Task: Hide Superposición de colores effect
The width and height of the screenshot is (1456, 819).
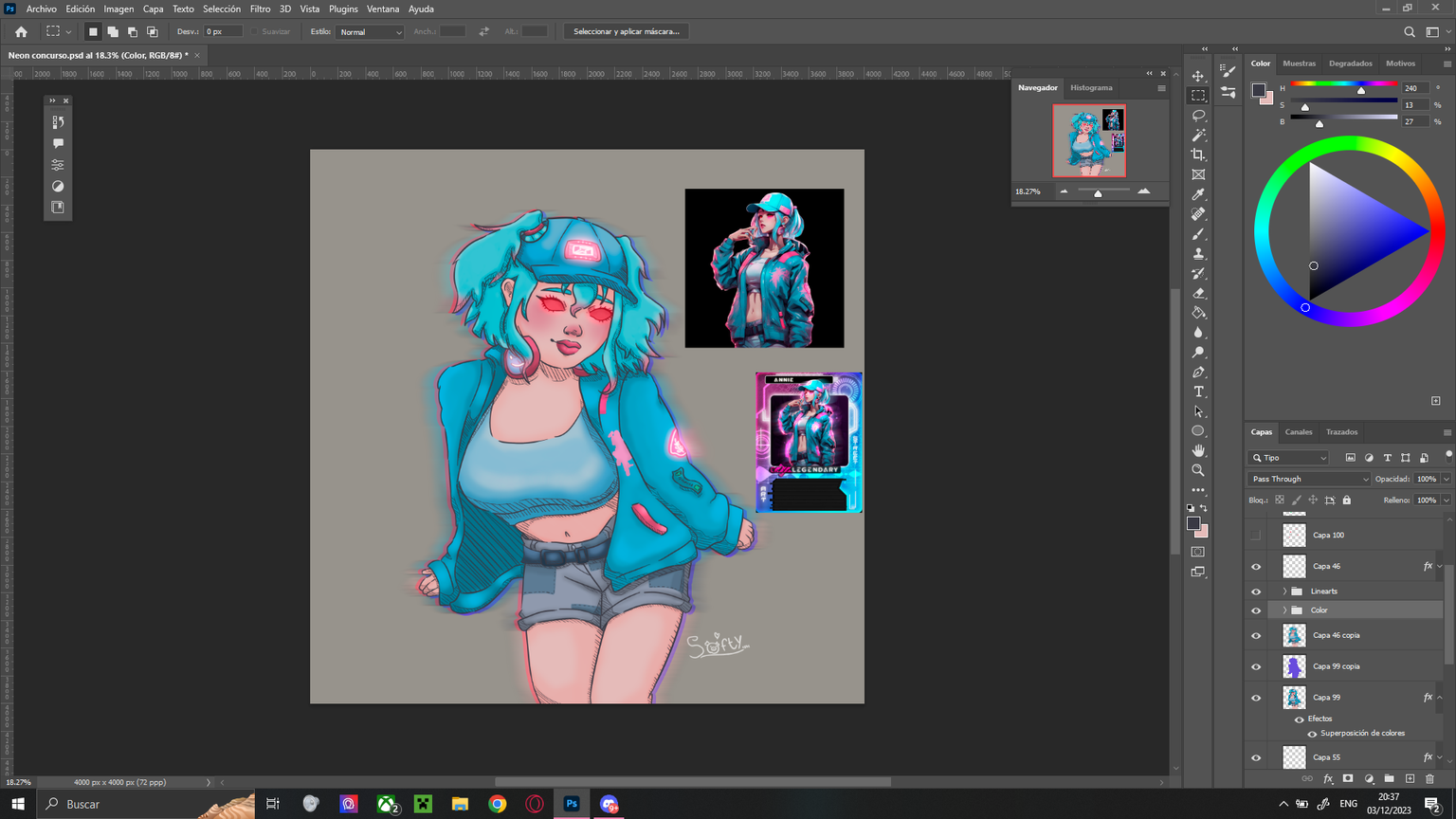Action: [1312, 734]
